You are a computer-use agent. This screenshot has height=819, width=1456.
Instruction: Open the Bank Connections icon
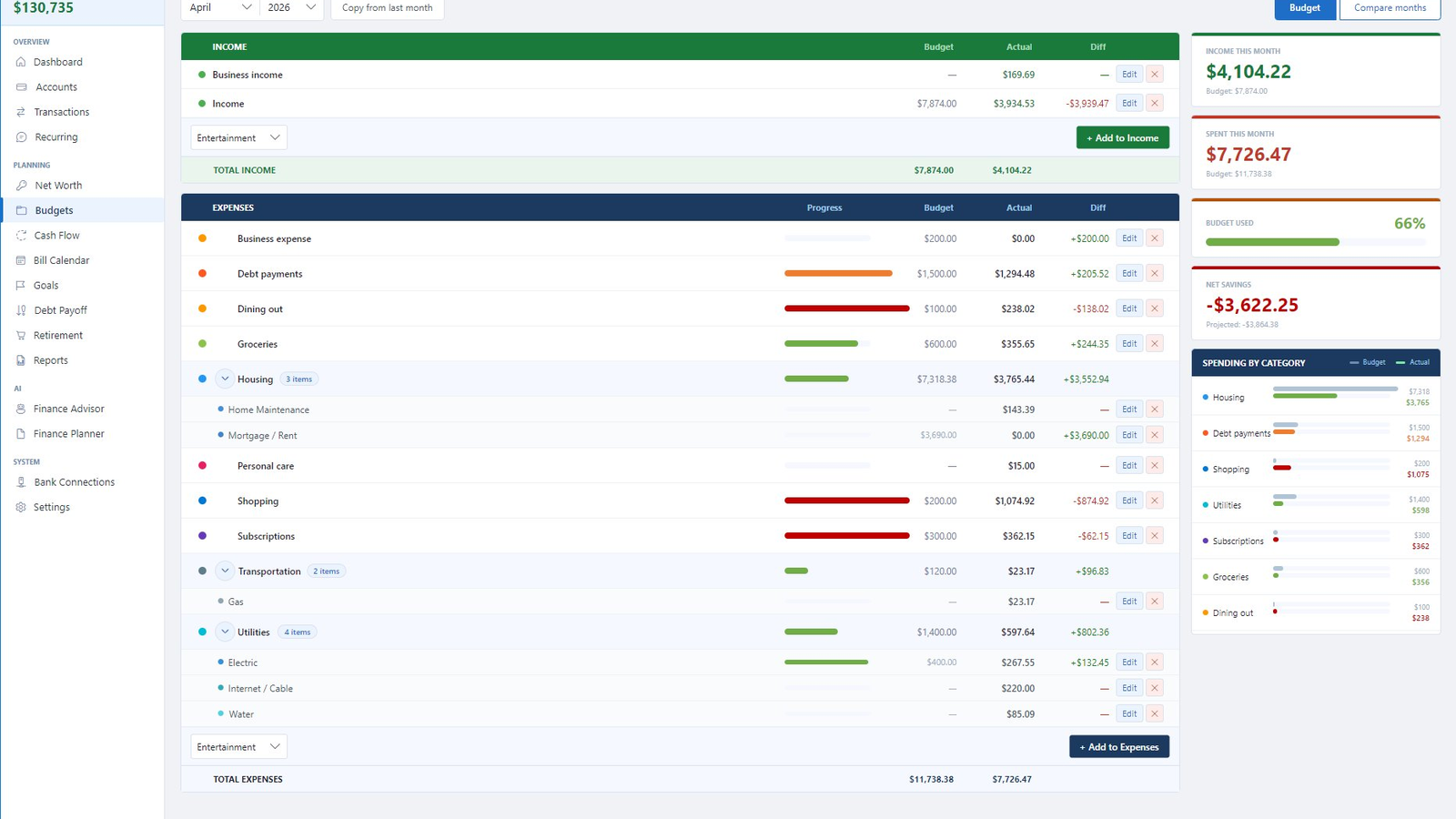tap(21, 482)
